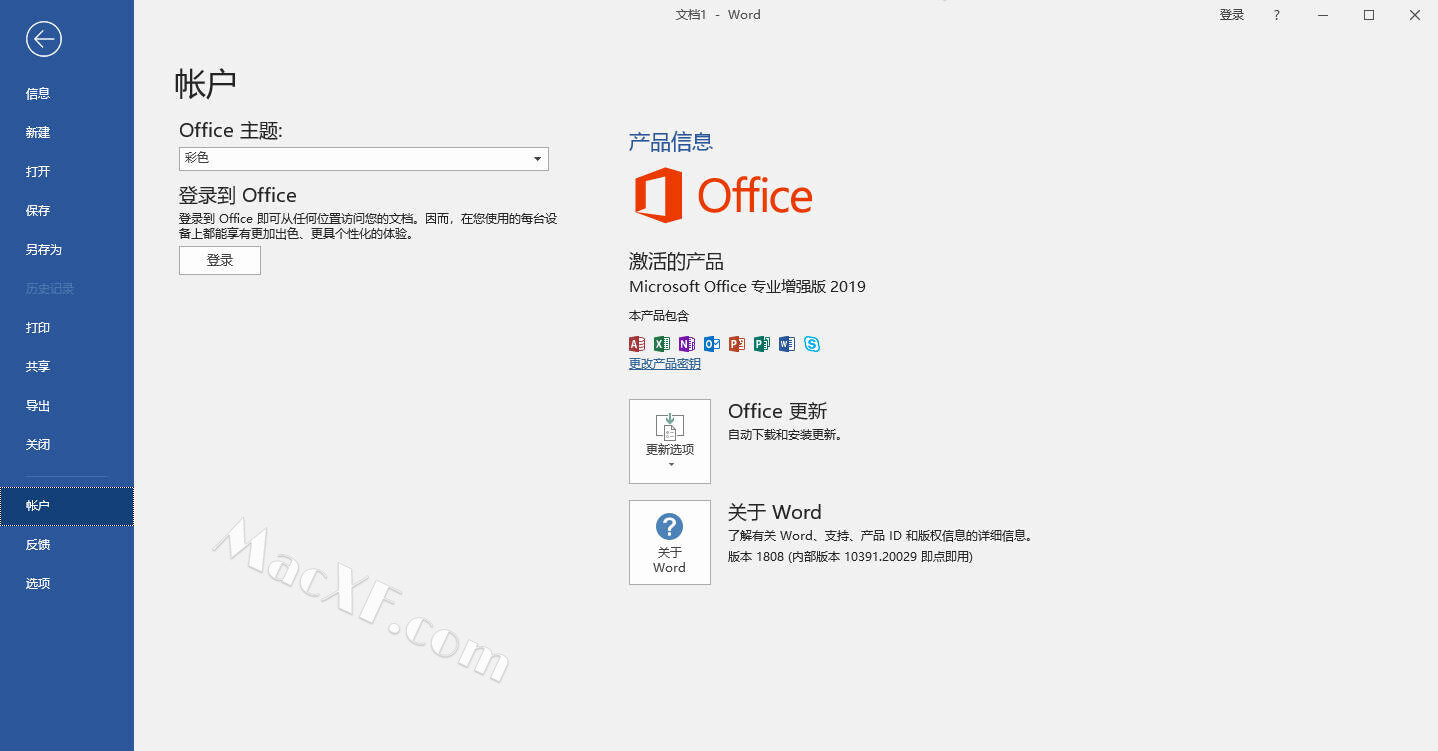1438x751 pixels.
Task: Select 导出 in the sidebar
Action: pyautogui.click(x=66, y=405)
